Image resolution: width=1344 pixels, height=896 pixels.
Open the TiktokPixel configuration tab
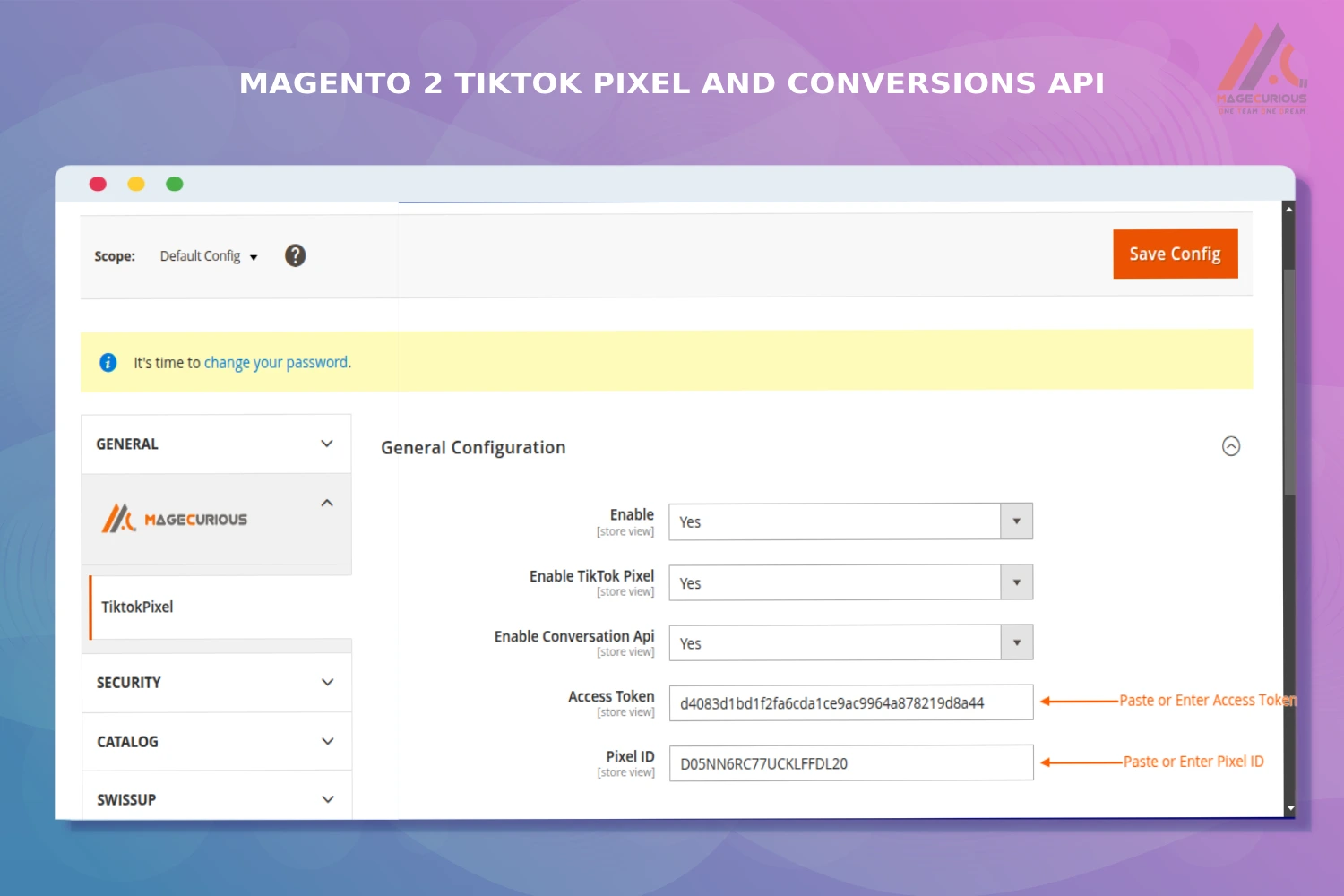[x=136, y=607]
